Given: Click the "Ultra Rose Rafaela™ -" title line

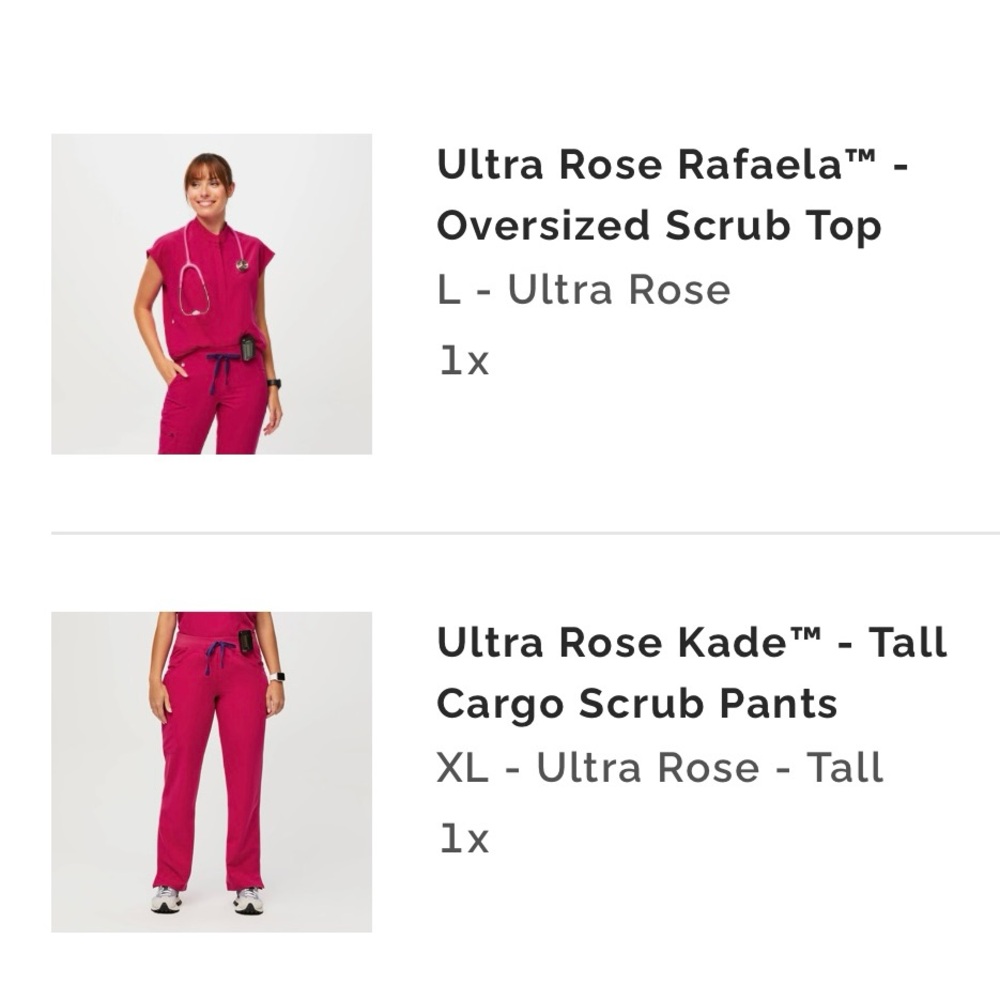Looking at the screenshot, I should 672,165.
